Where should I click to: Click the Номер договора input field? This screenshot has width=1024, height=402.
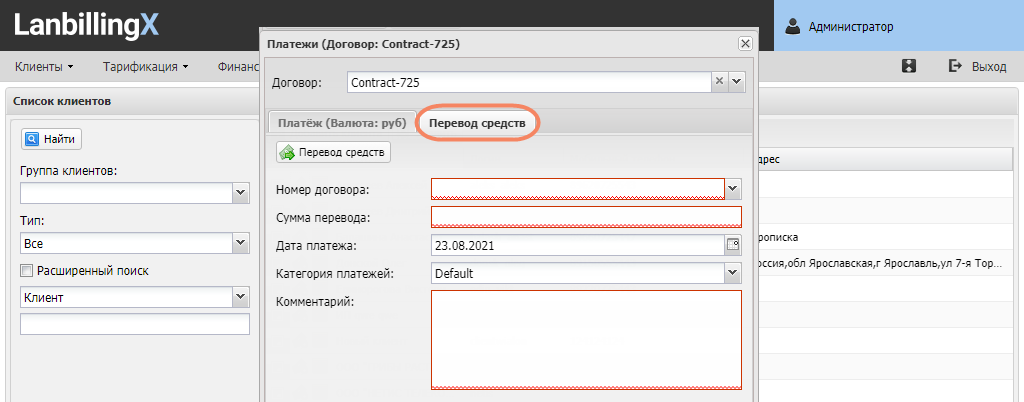pos(578,189)
